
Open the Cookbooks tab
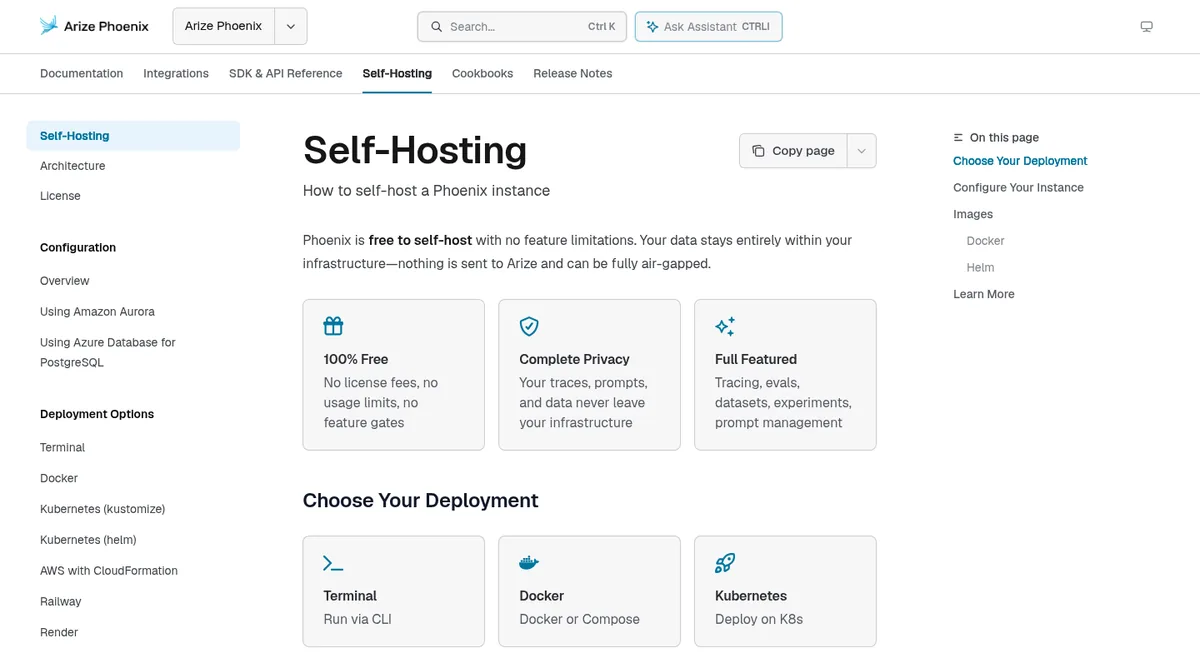coord(482,74)
